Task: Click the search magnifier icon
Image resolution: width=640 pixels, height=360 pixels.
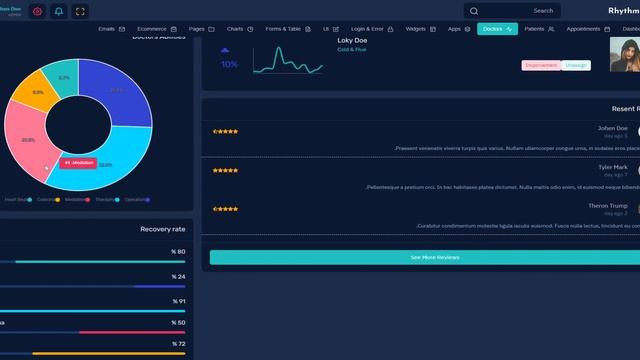Action: (x=473, y=11)
